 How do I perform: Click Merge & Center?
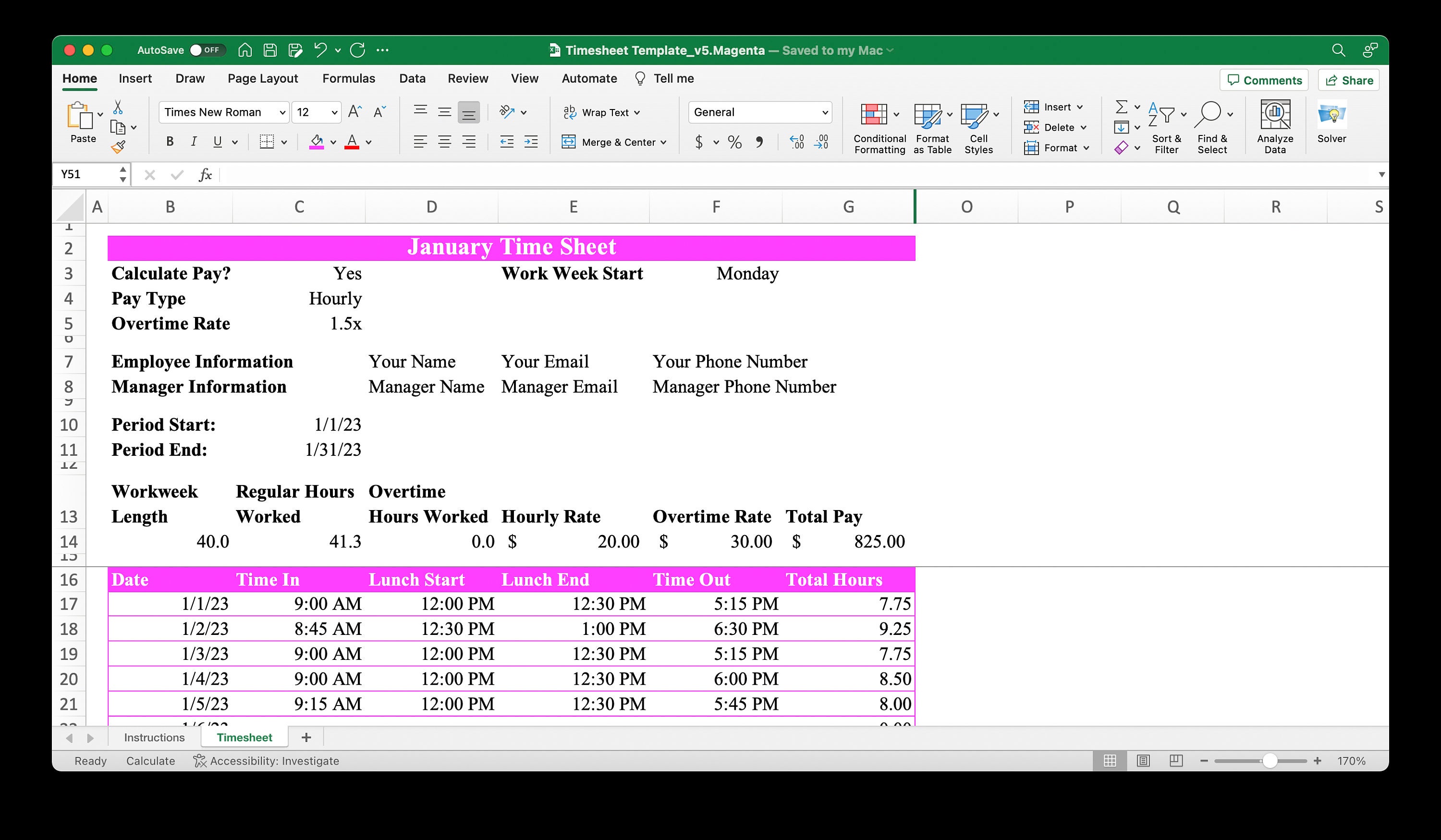coord(614,142)
